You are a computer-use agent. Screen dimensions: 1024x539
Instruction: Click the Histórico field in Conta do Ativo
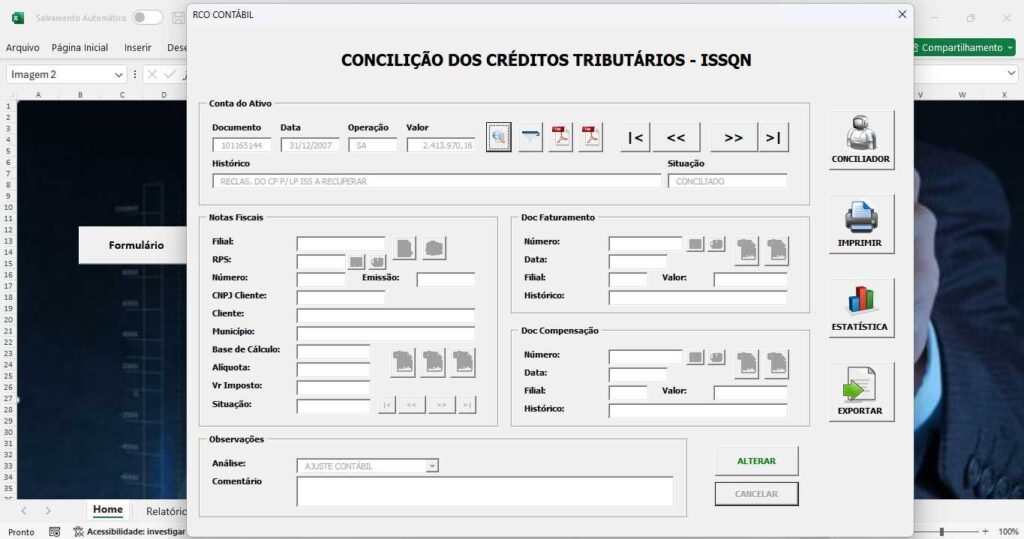click(436, 181)
